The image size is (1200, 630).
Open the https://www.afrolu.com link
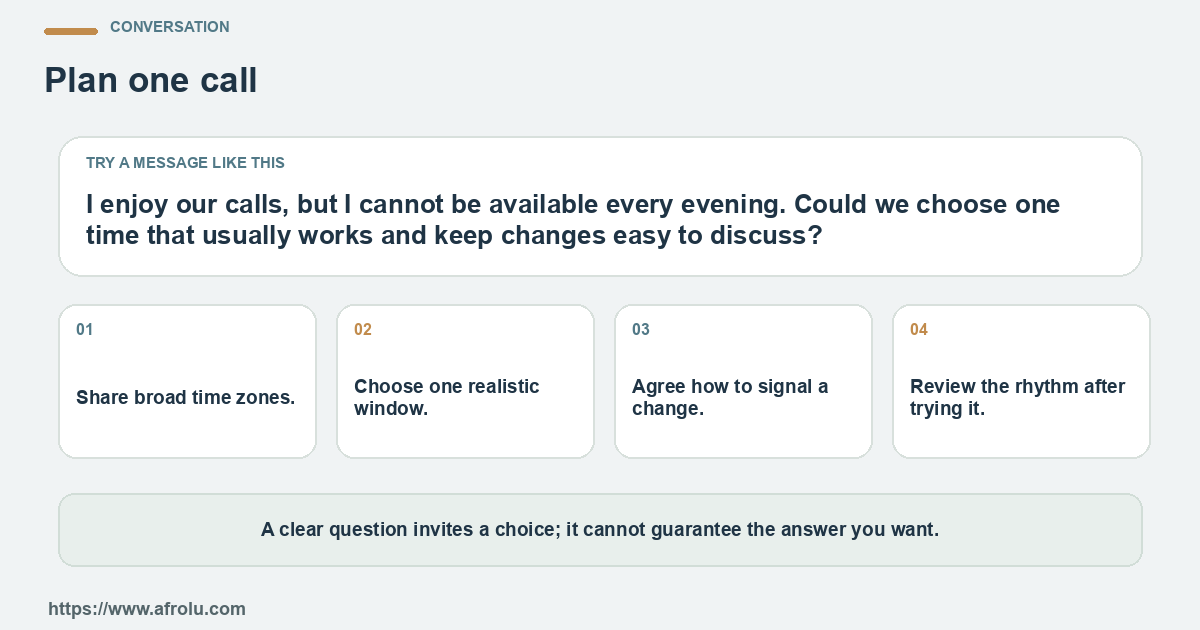(x=147, y=608)
